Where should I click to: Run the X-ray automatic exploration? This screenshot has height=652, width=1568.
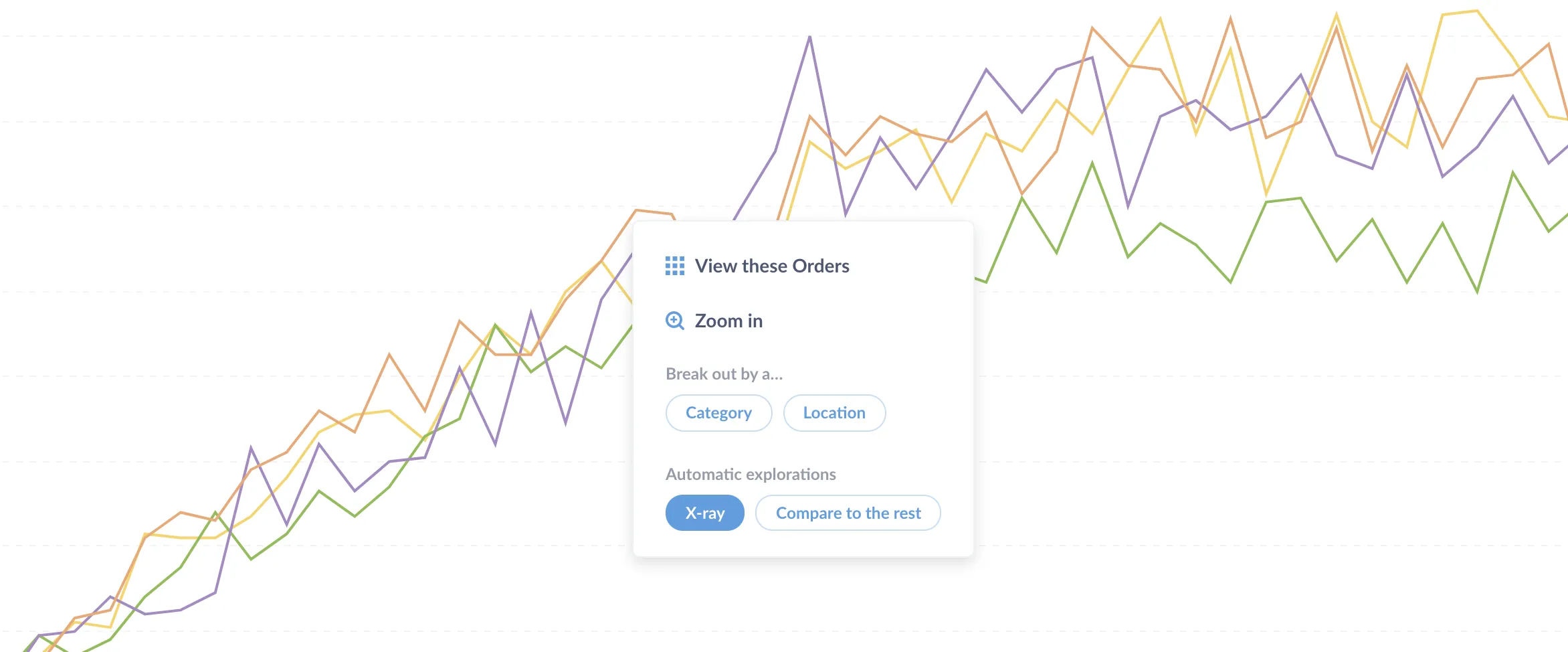704,513
